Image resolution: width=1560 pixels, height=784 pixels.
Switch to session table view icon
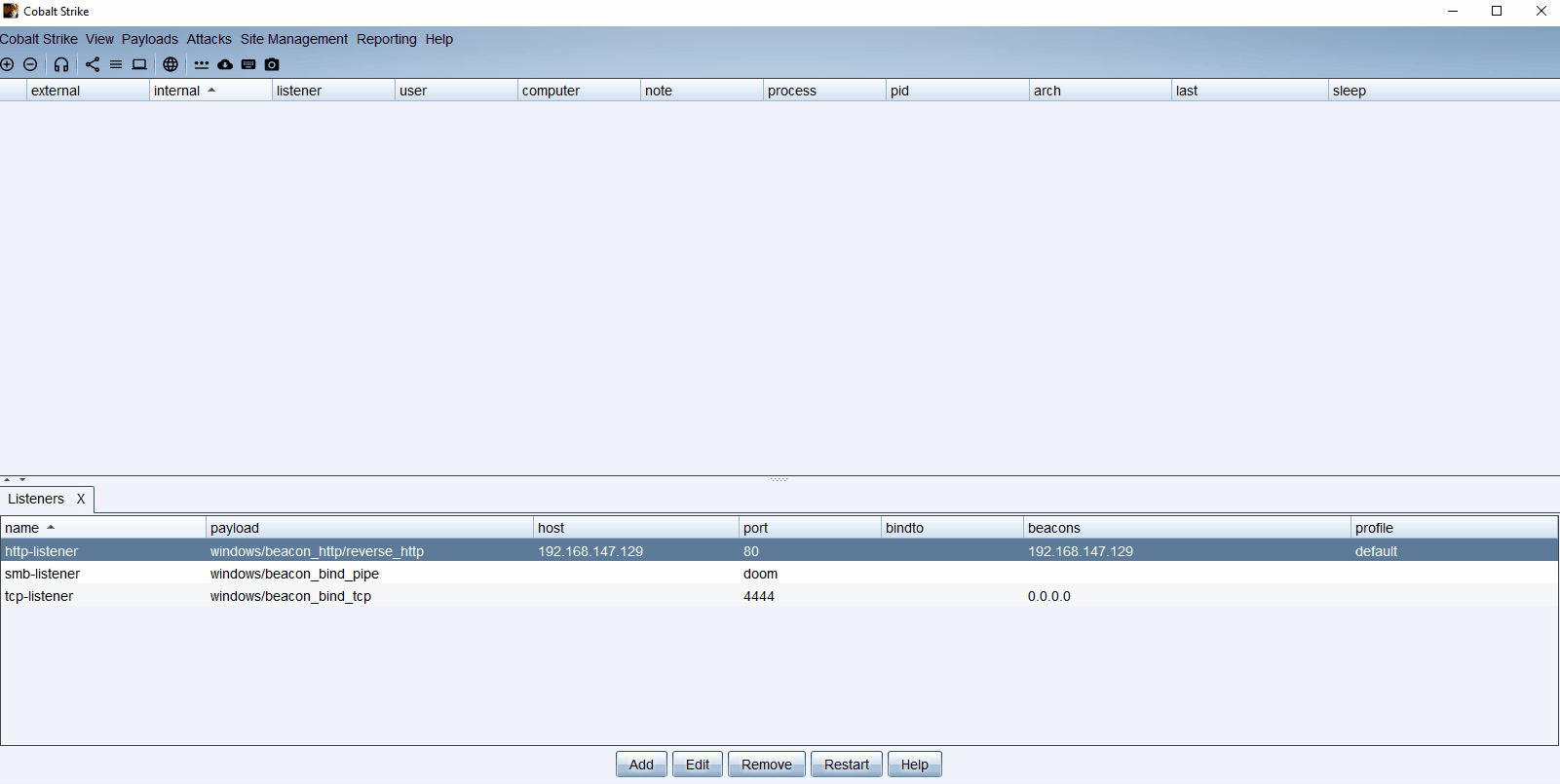[x=116, y=64]
